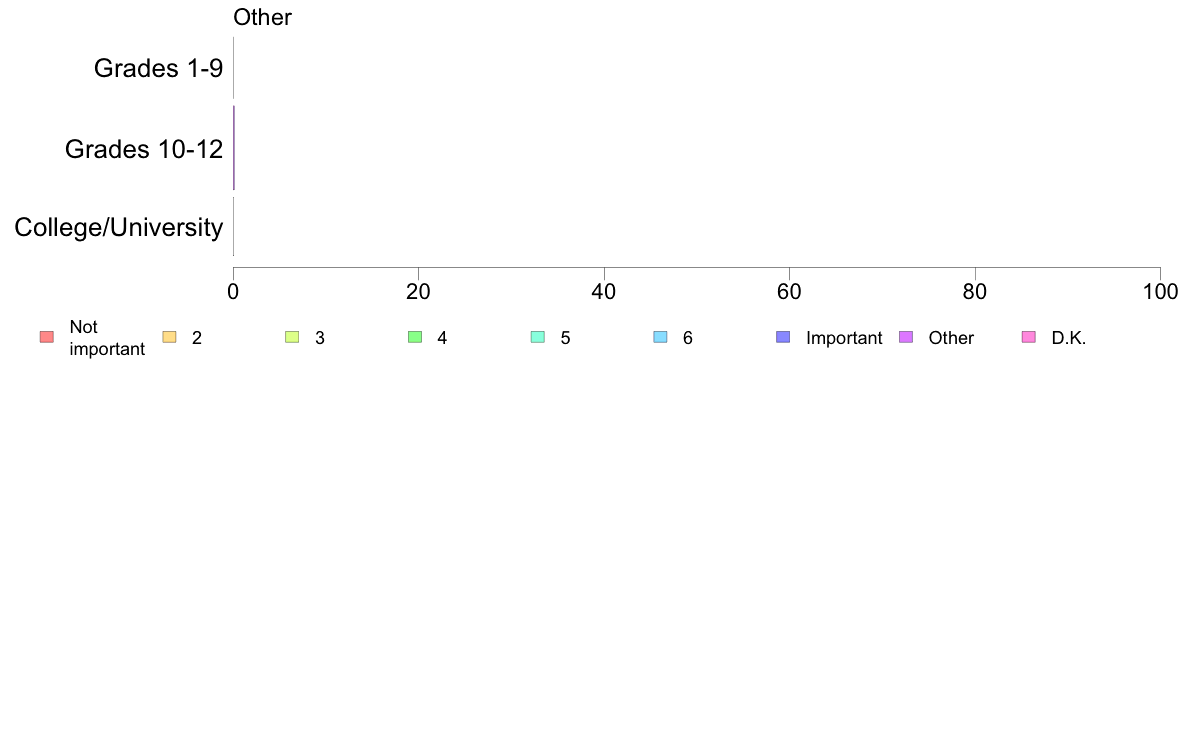
Task: Click the thin purple Grades 10-12 bar
Action: 234,148
